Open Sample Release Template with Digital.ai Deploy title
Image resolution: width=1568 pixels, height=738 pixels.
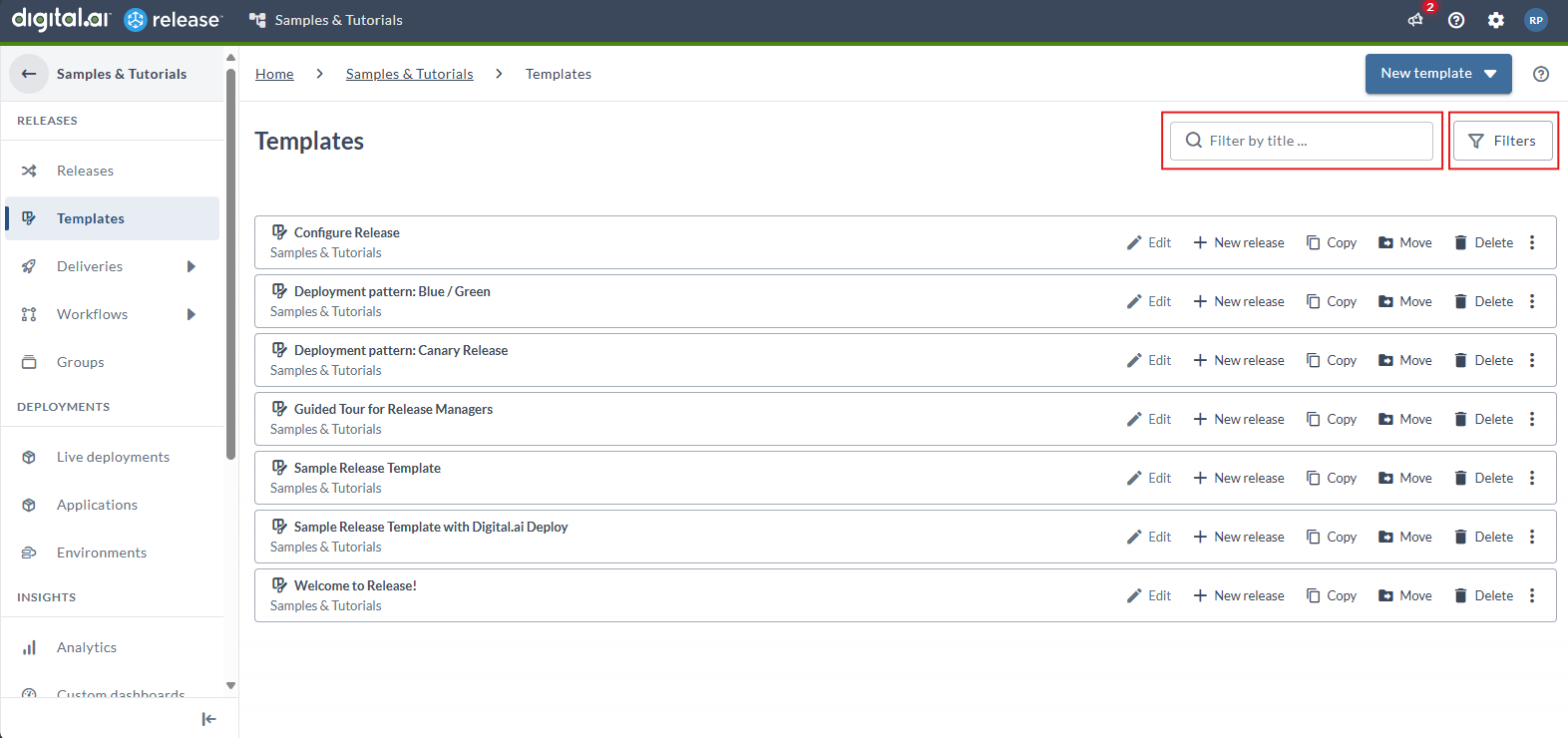coord(431,527)
